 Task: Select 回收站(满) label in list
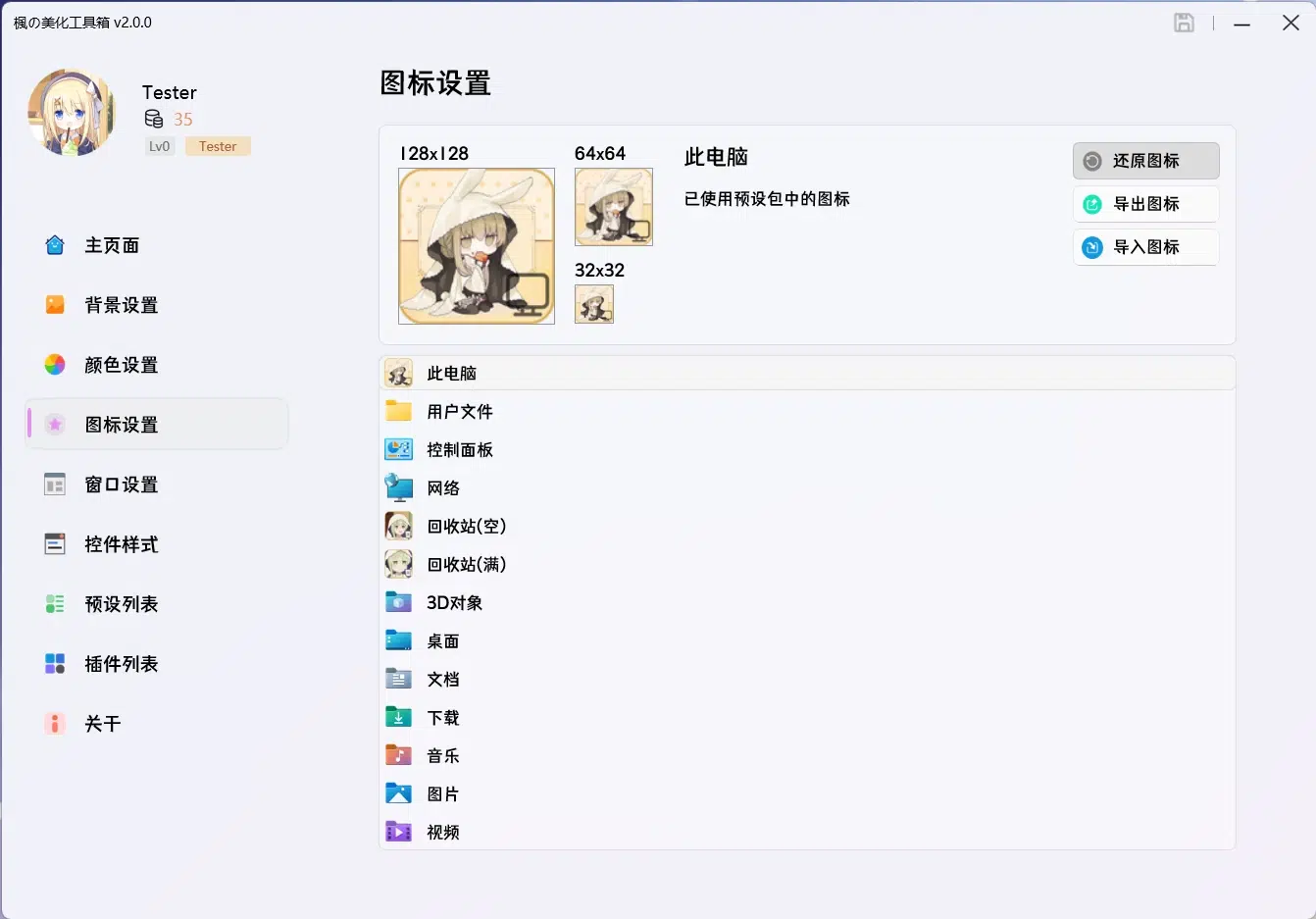click(x=467, y=565)
